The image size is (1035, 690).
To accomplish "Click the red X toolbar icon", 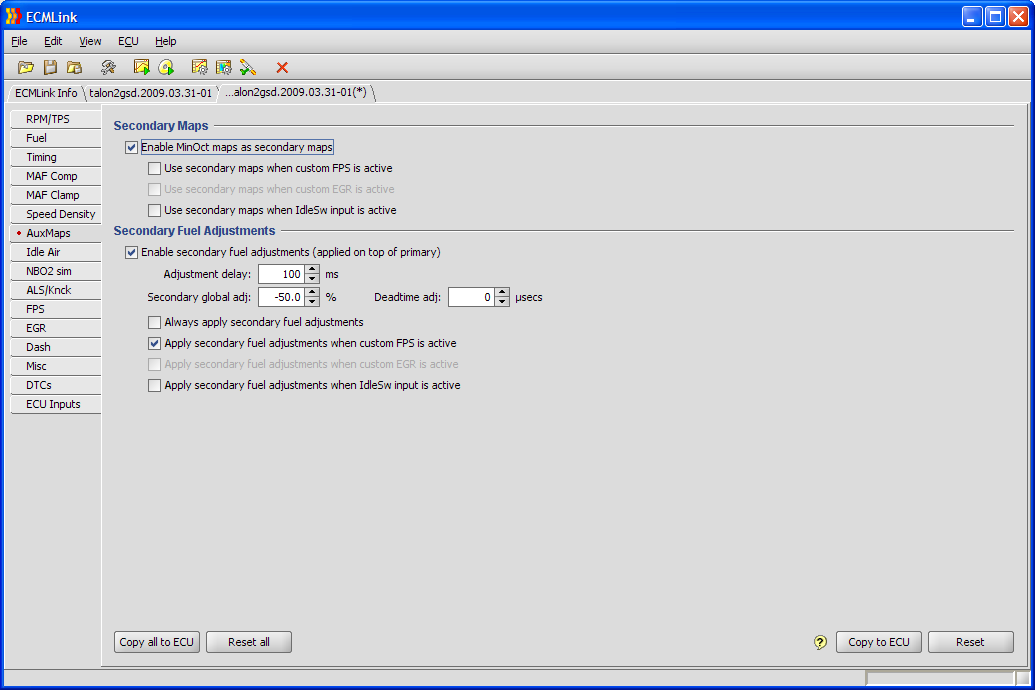I will click(282, 67).
